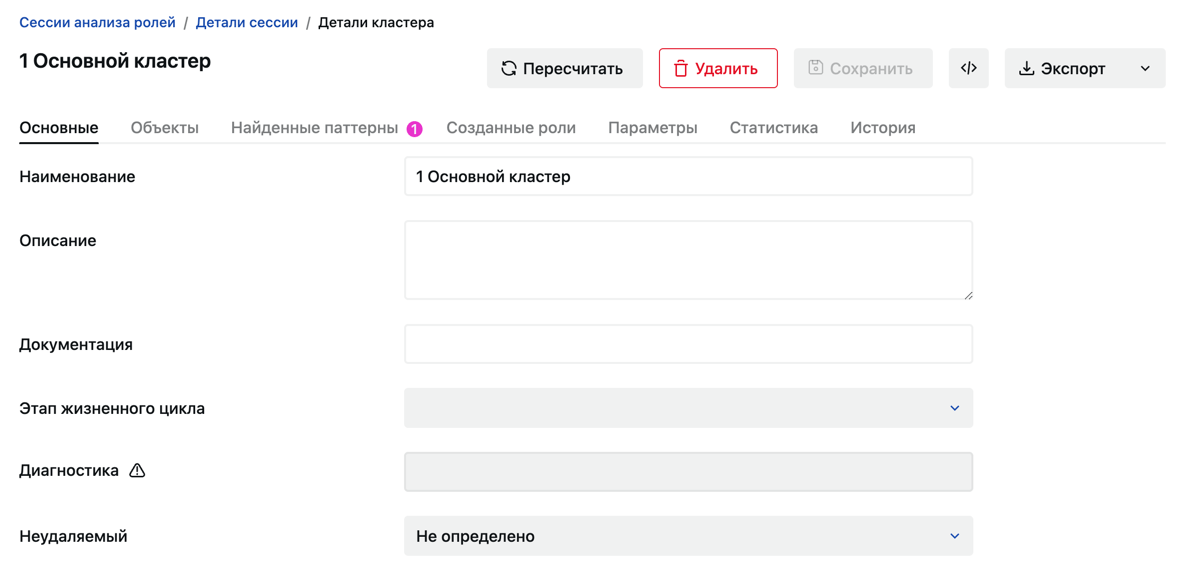Click the Детали кластера breadcrumb text

(x=376, y=23)
